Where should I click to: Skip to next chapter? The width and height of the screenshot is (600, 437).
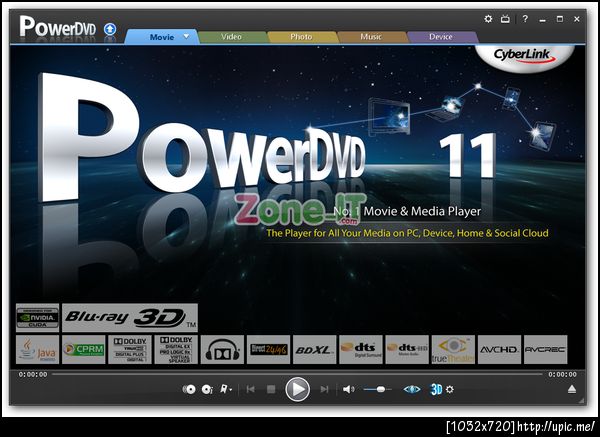(x=324, y=390)
